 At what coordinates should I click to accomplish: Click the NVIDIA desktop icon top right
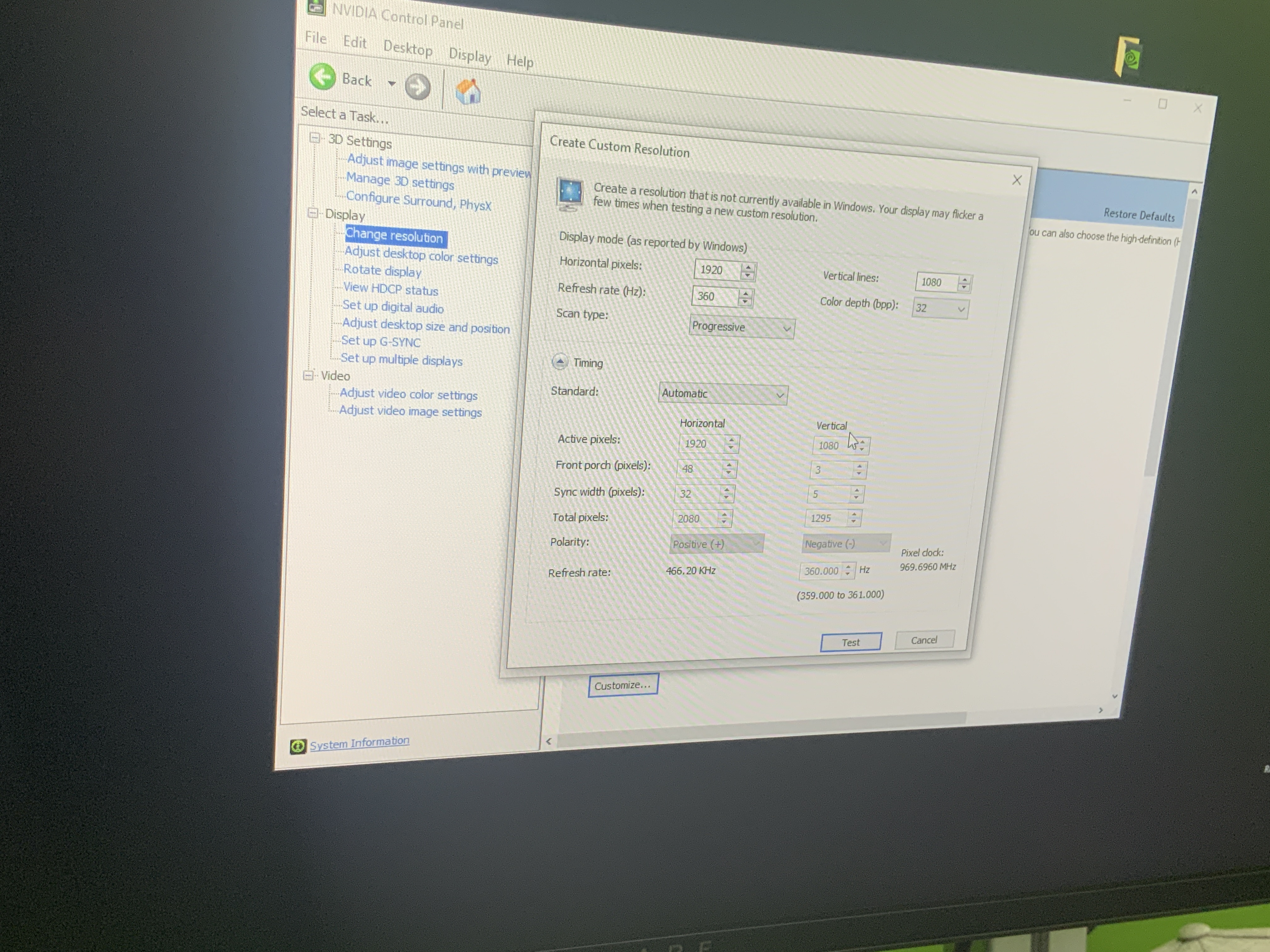click(x=1128, y=57)
